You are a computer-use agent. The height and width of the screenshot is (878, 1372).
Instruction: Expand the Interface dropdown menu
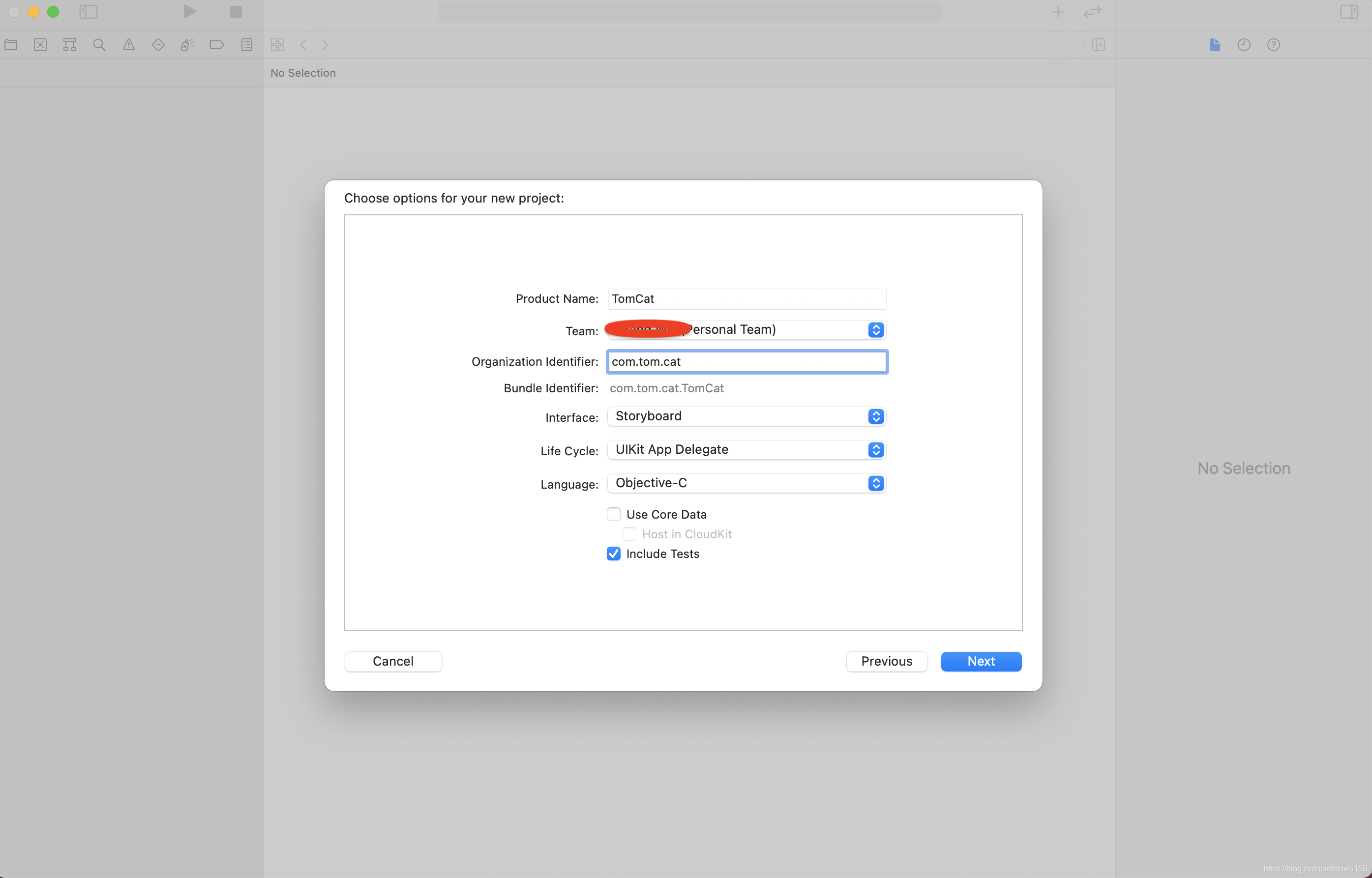pyautogui.click(x=875, y=416)
